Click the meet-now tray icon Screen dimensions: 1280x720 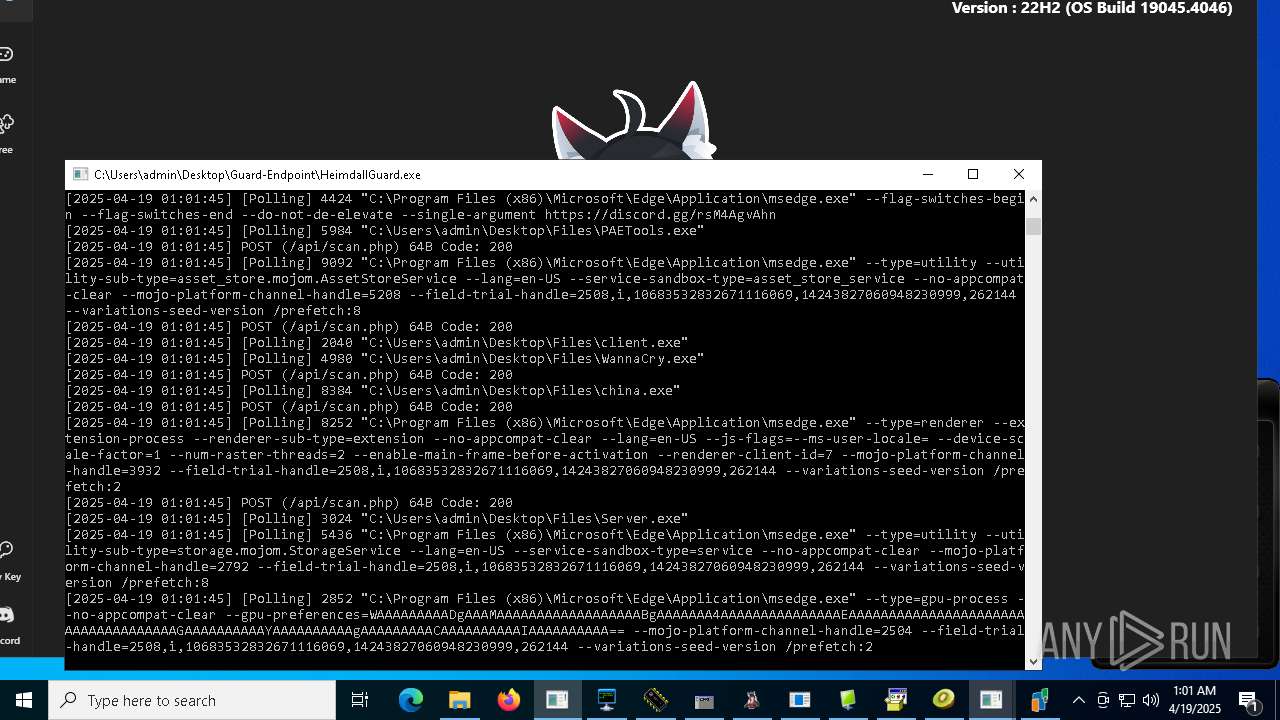tap(1103, 700)
